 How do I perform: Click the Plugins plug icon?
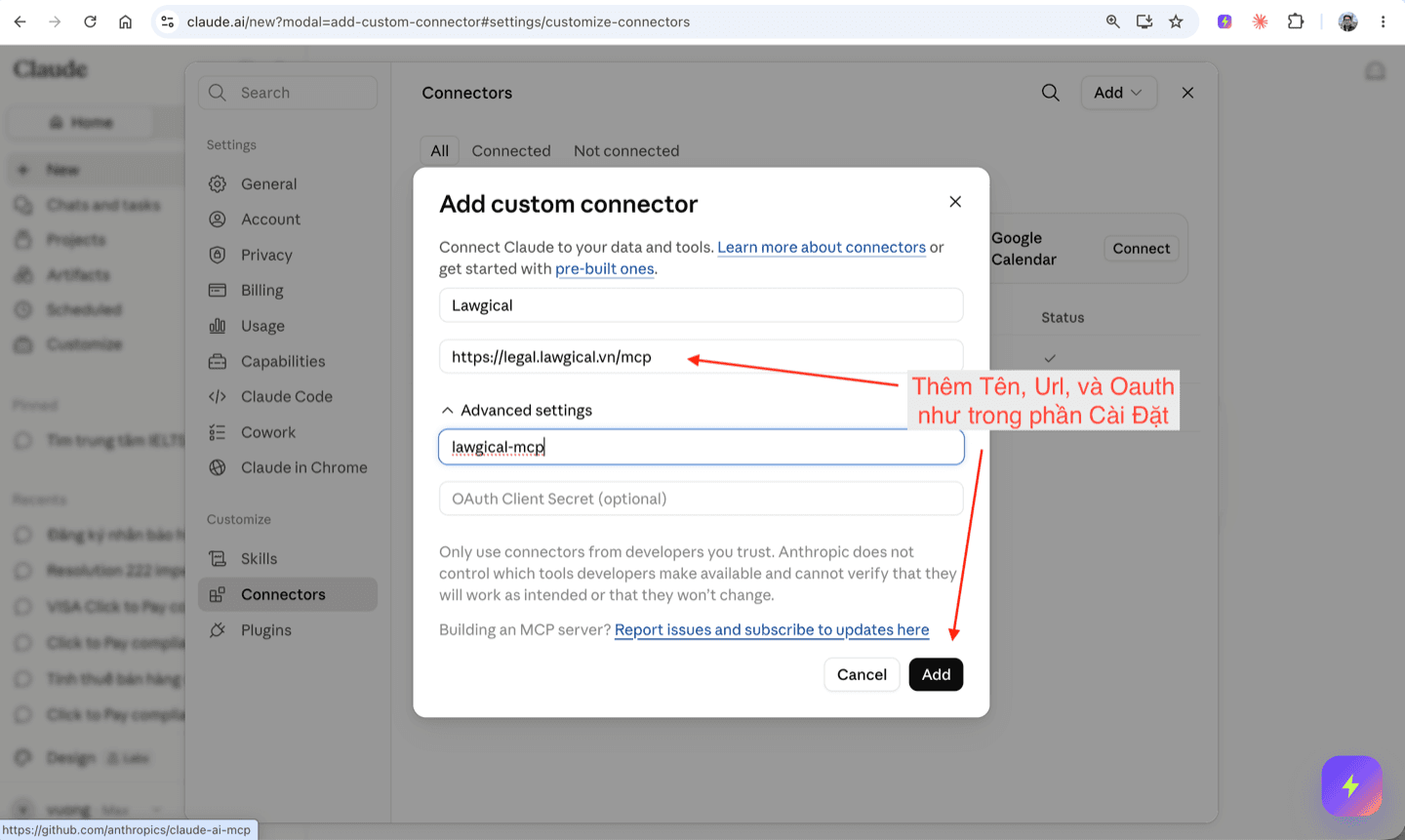click(218, 630)
